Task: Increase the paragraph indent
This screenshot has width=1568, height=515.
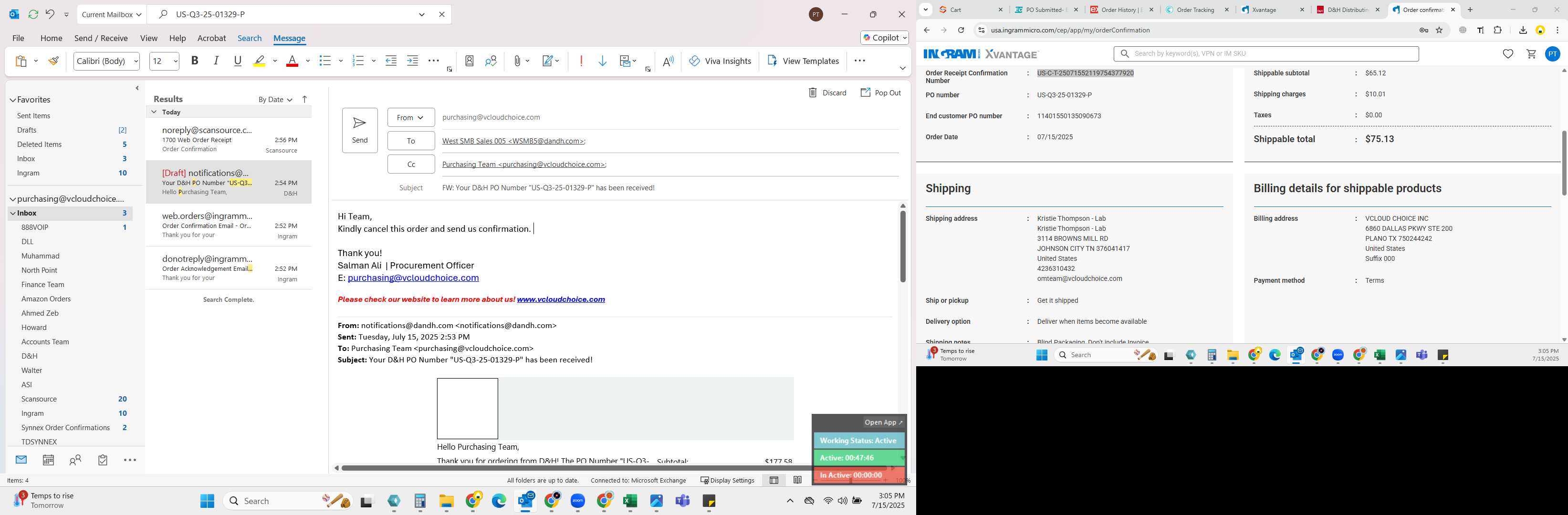Action: (413, 61)
